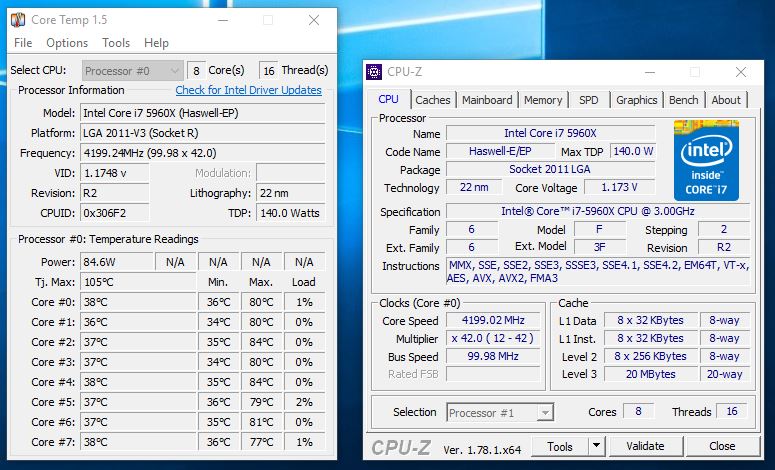This screenshot has width=775, height=470.
Task: Click the Threads value 16 in CPU-Z
Action: click(732, 411)
